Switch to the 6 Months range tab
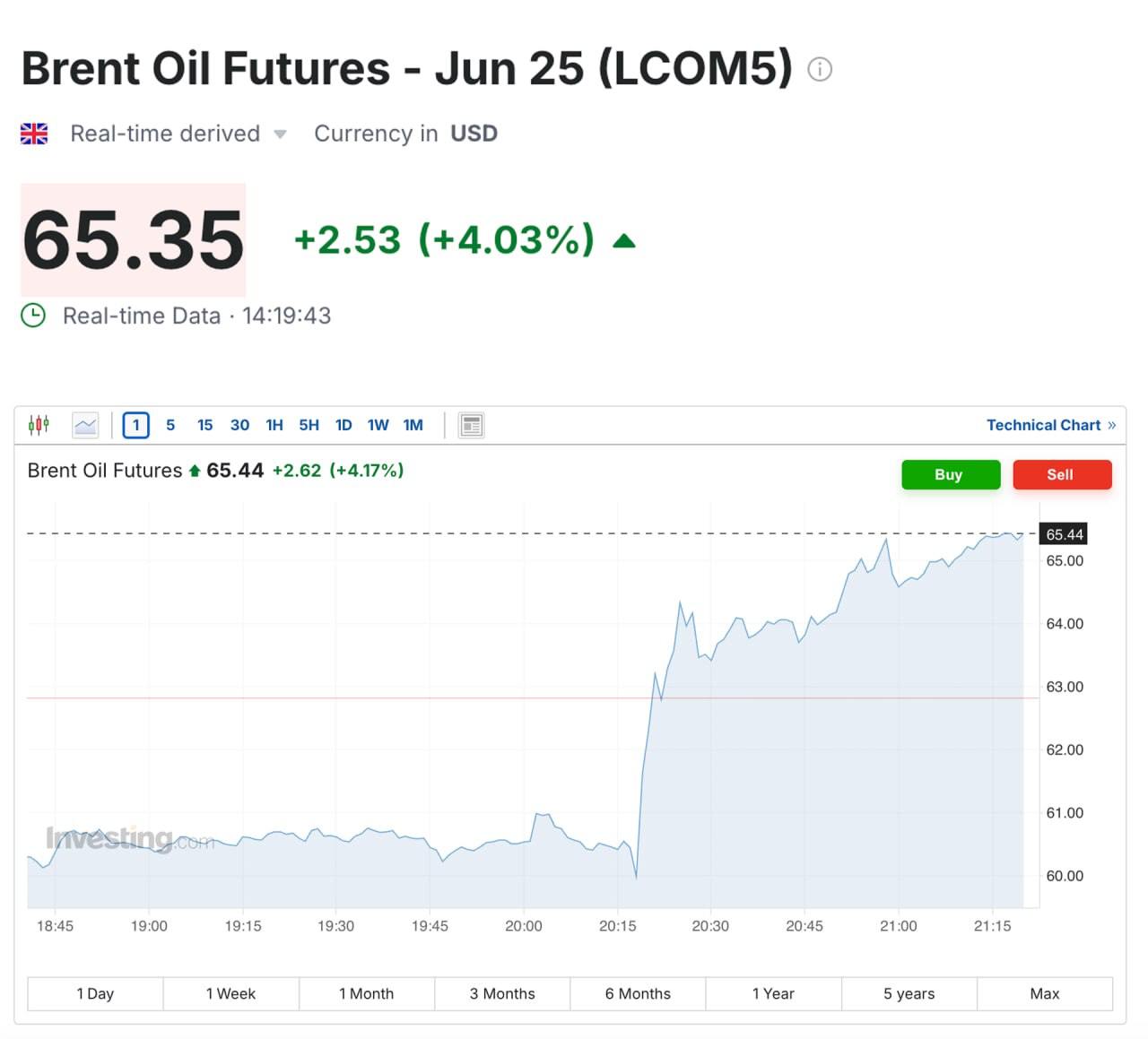This screenshot has height=1039, width=1148. pos(638,993)
